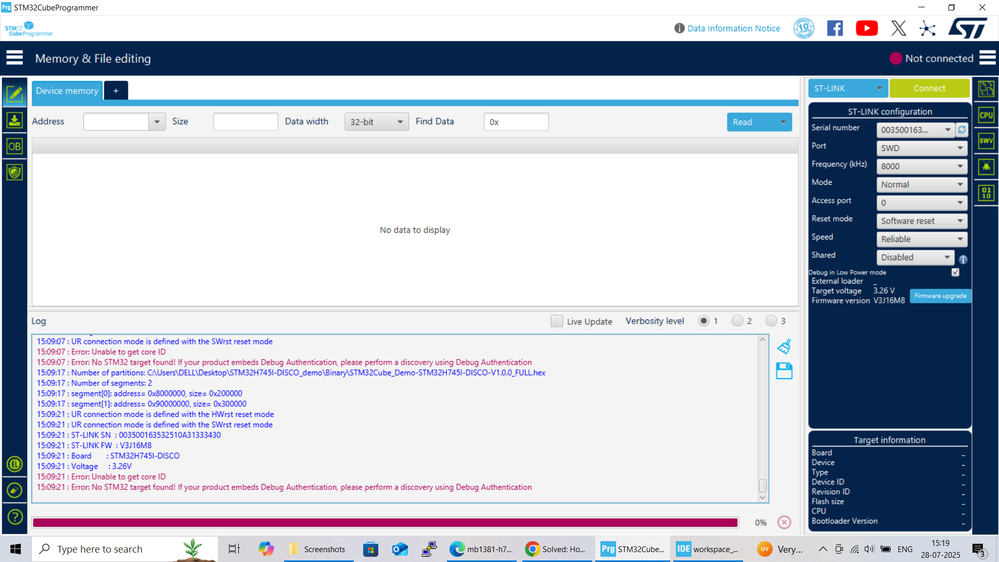The height and width of the screenshot is (562, 999).
Task: Open the circular sidebar icon above the log icon
Action: click(x=15, y=464)
